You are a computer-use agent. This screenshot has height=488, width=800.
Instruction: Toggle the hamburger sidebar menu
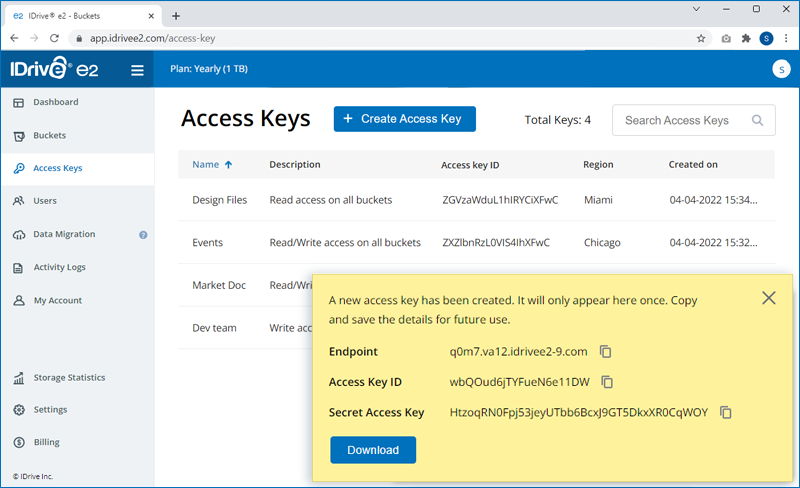(x=137, y=70)
